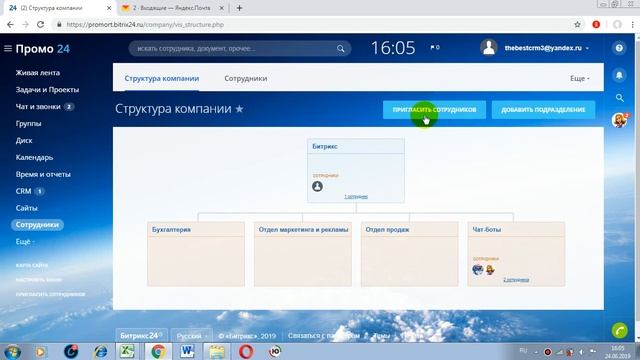This screenshot has height=360, width=640.
Task: Open thebestcrm3@yandex.ru user dropdown
Action: click(x=547, y=48)
